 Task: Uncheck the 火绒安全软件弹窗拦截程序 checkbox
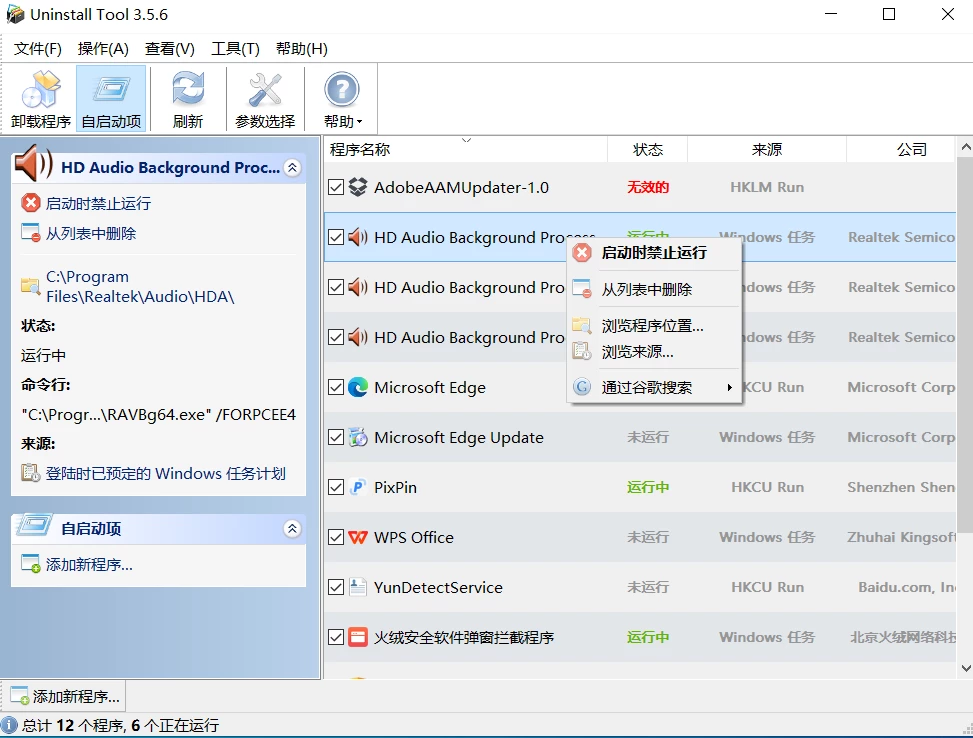point(336,637)
